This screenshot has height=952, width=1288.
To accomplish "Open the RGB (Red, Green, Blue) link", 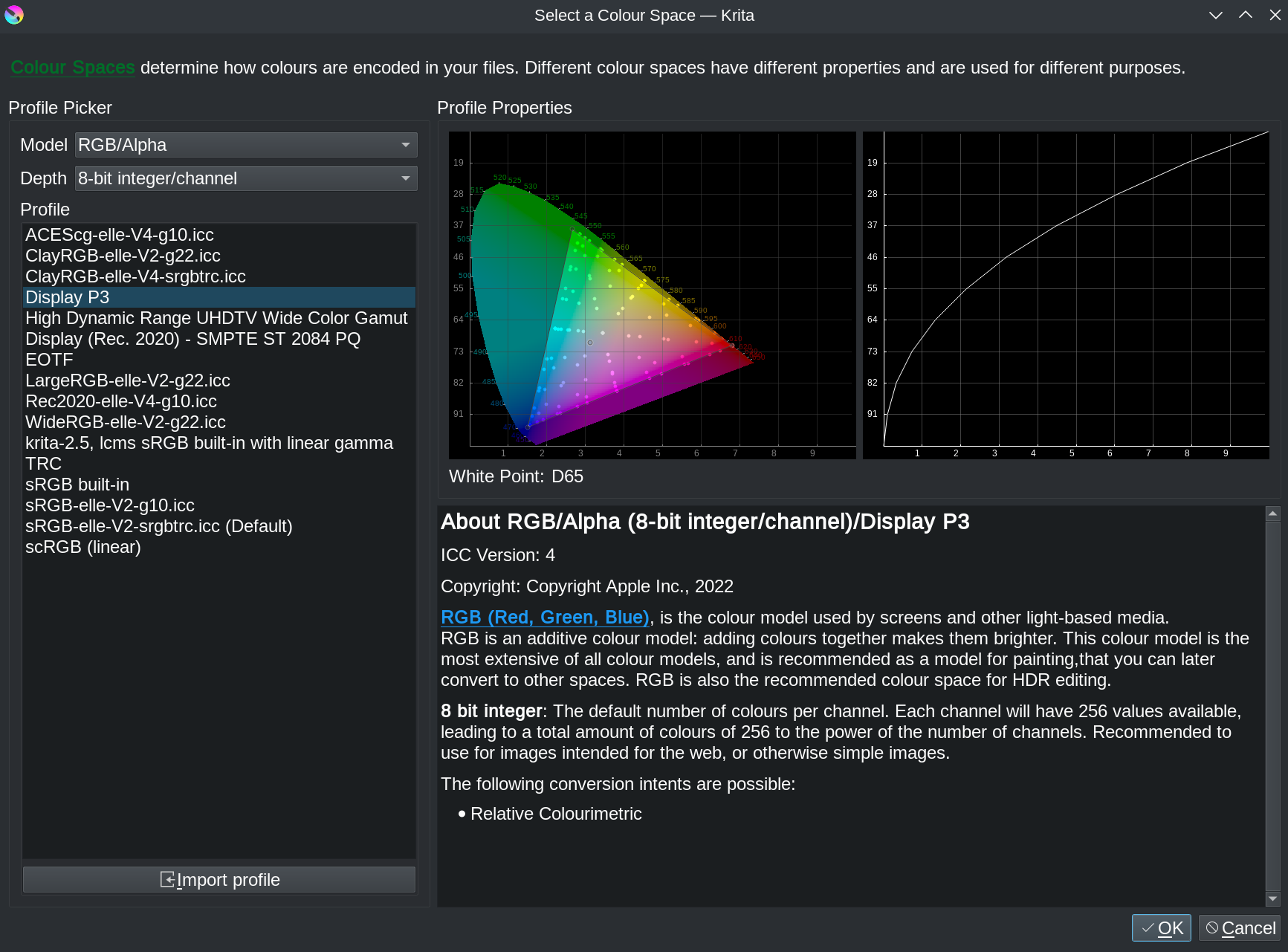I will click(546, 618).
